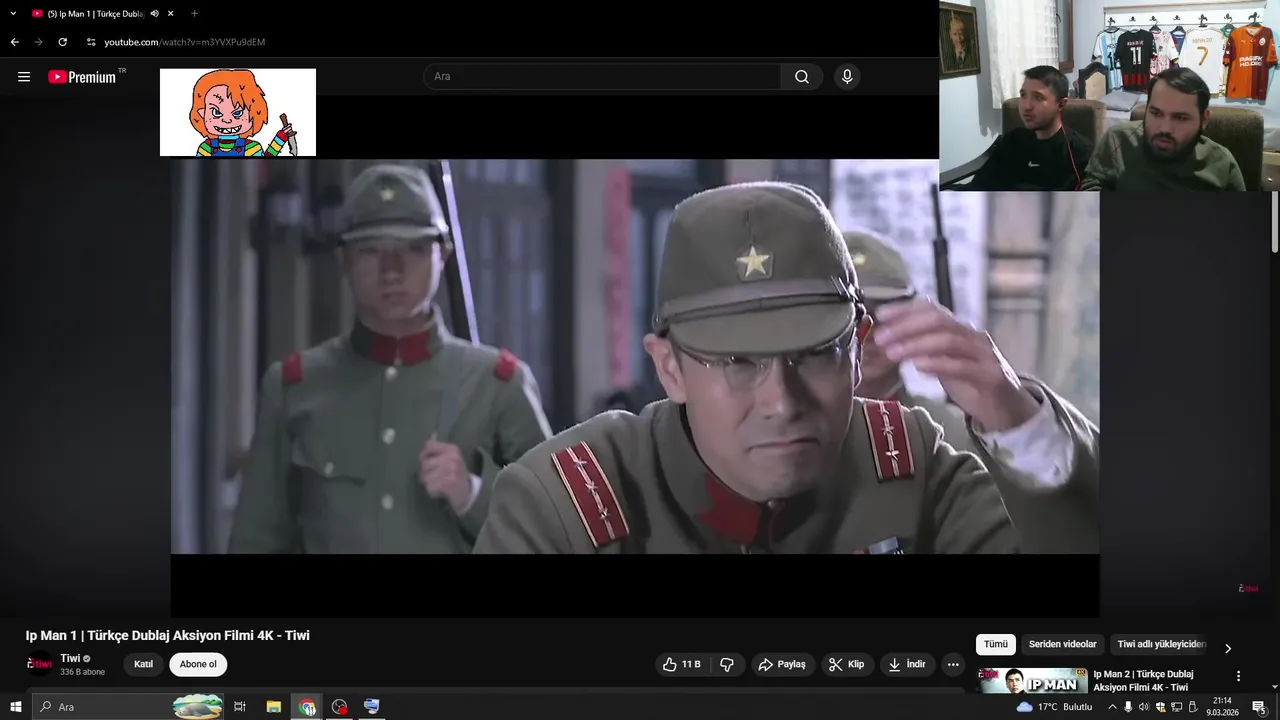The height and width of the screenshot is (720, 1280).
Task: Switch to the Ip Man 1 browser tab
Action: (x=95, y=14)
